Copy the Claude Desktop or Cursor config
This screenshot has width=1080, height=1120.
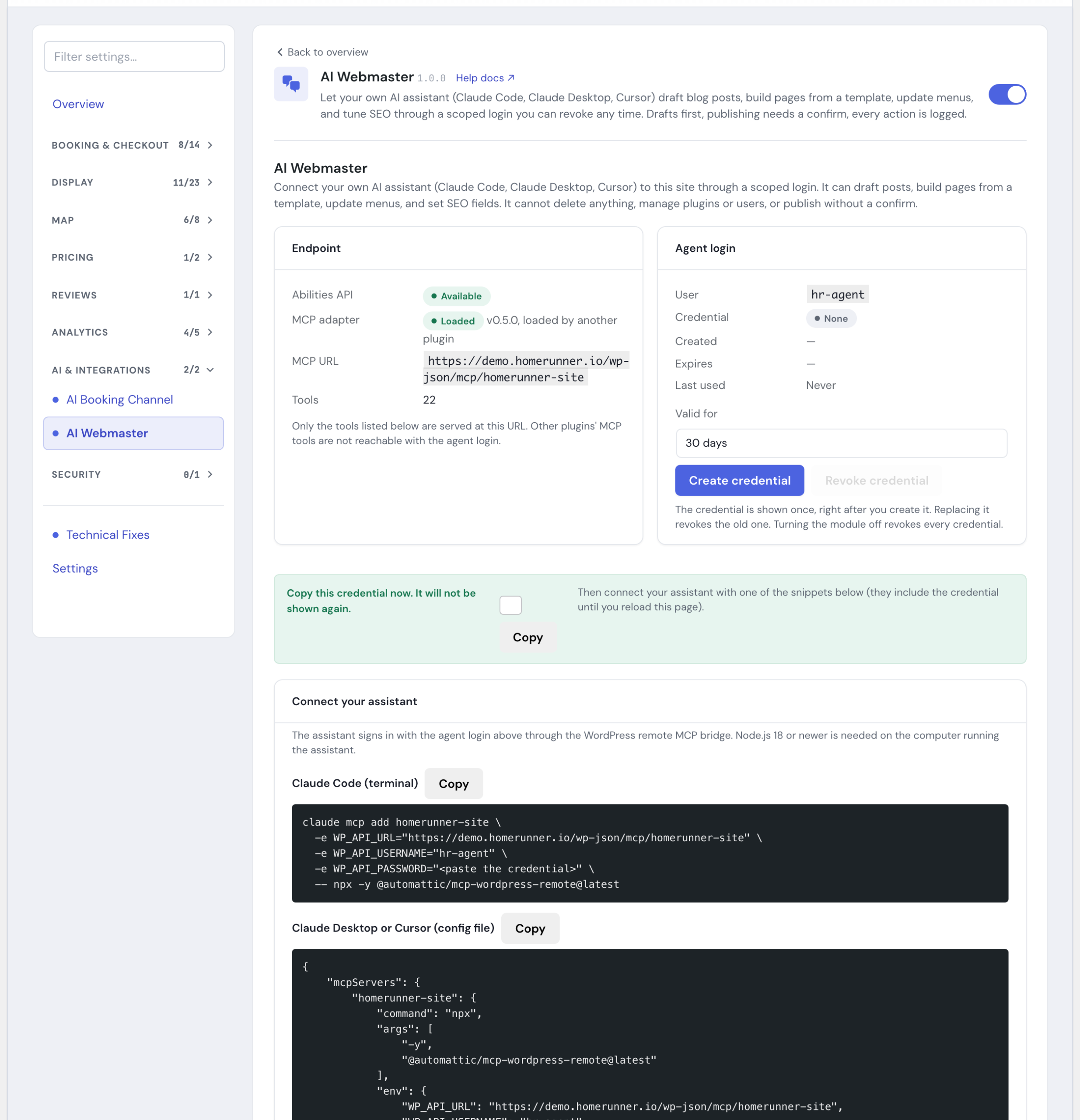[530, 928]
